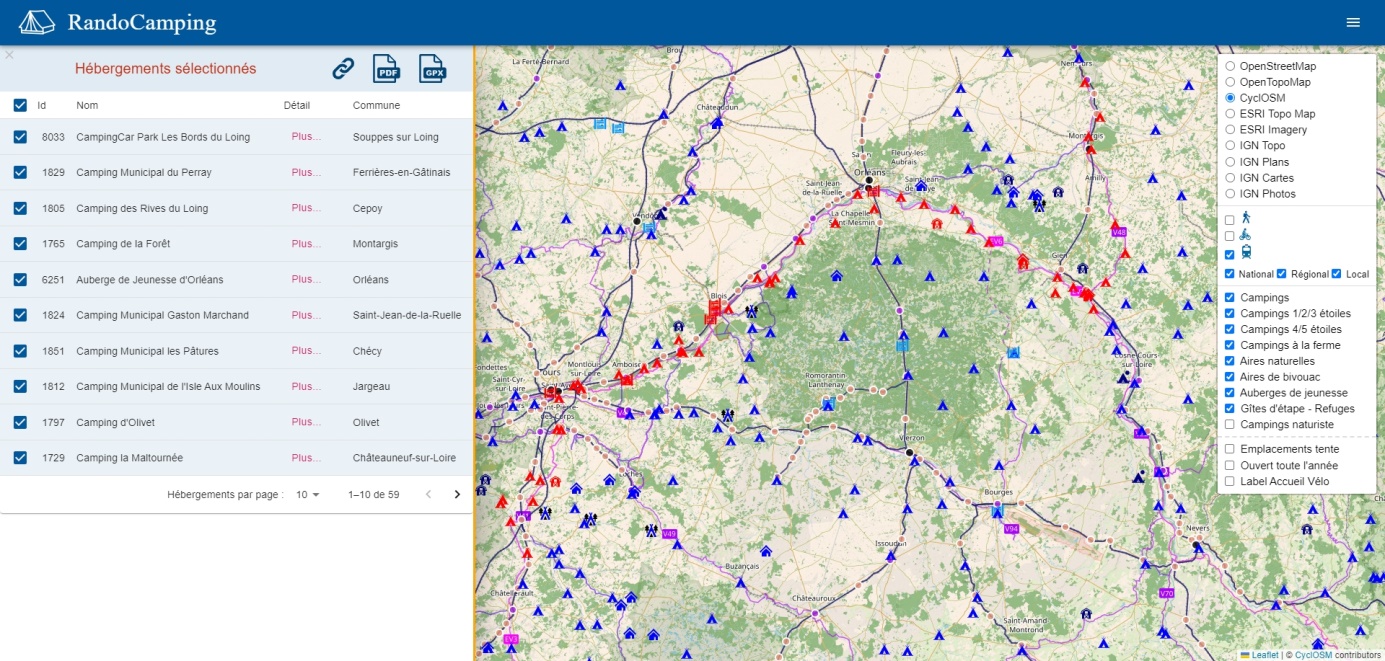Sort table by Nom column header
Viewport: 1385px width, 661px height.
pyautogui.click(x=87, y=105)
